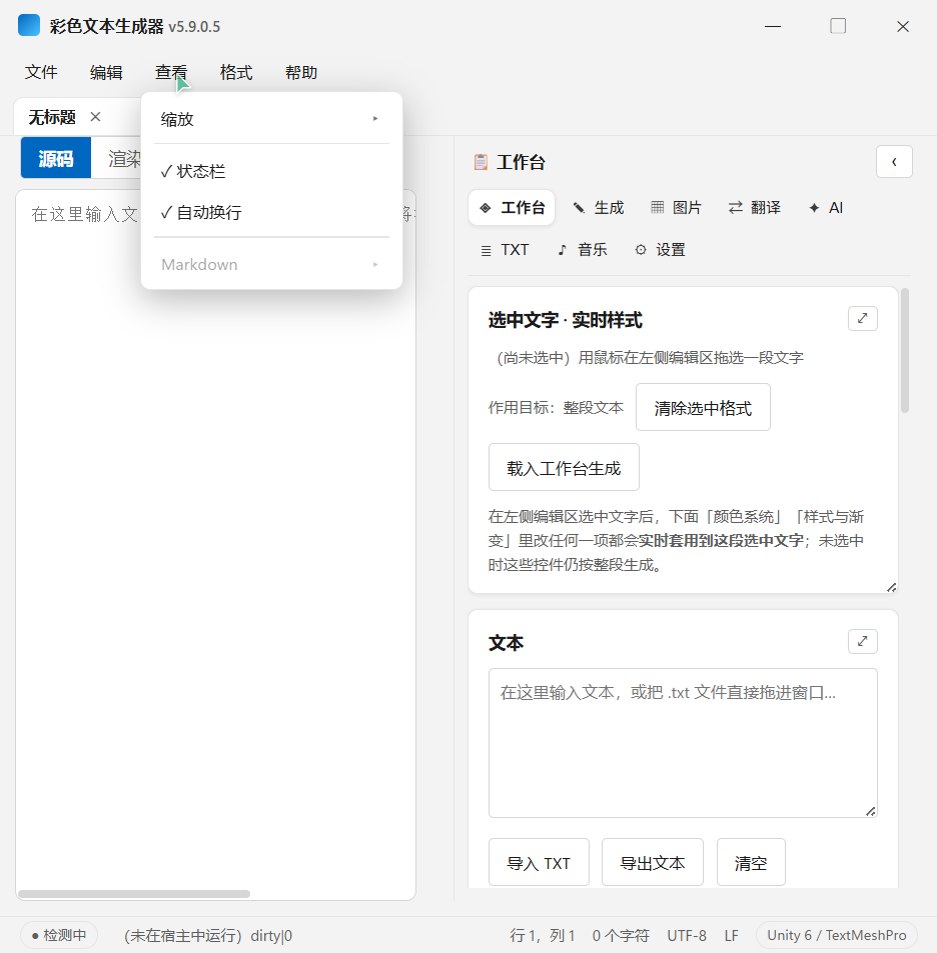This screenshot has height=953, width=937.
Task: Click into the 文本 input area
Action: (x=683, y=743)
